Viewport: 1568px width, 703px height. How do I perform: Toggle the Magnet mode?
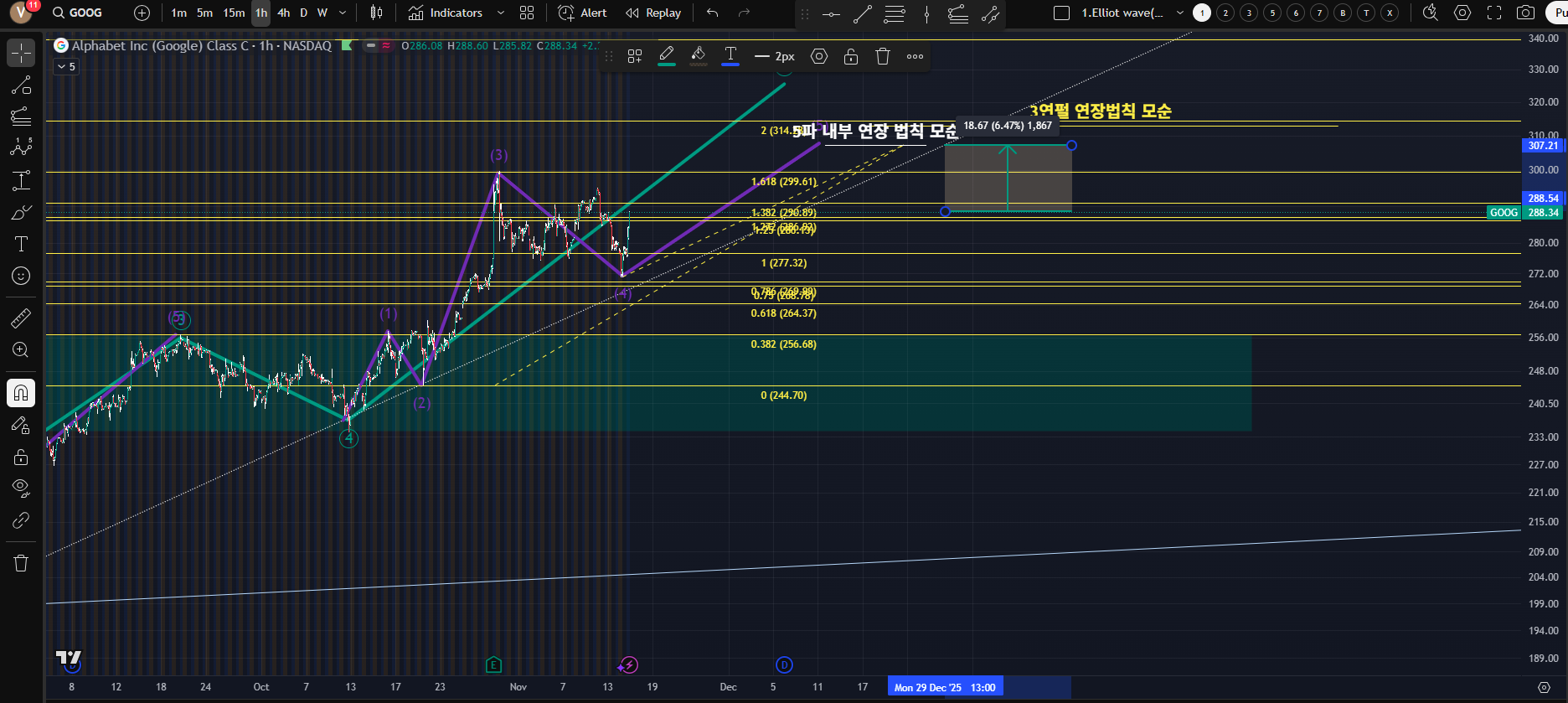click(x=21, y=393)
